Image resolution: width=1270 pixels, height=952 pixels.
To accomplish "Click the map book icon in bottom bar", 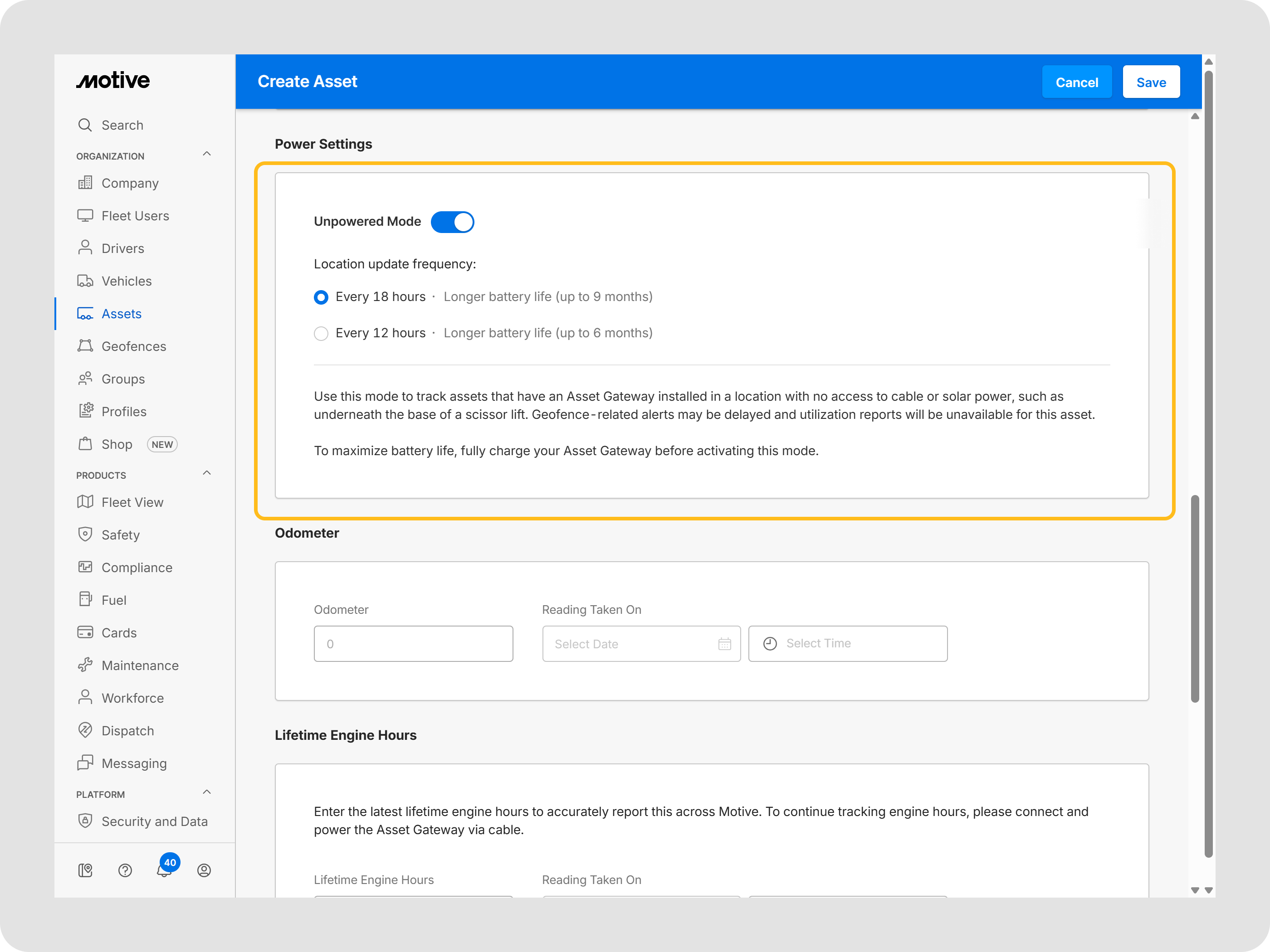I will click(85, 870).
